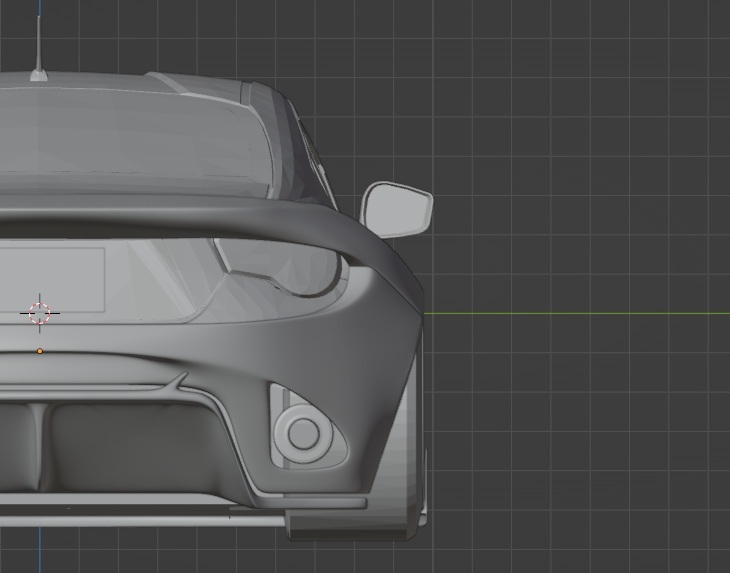The width and height of the screenshot is (730, 573).
Task: Select the car's side mirror
Action: pos(396,209)
